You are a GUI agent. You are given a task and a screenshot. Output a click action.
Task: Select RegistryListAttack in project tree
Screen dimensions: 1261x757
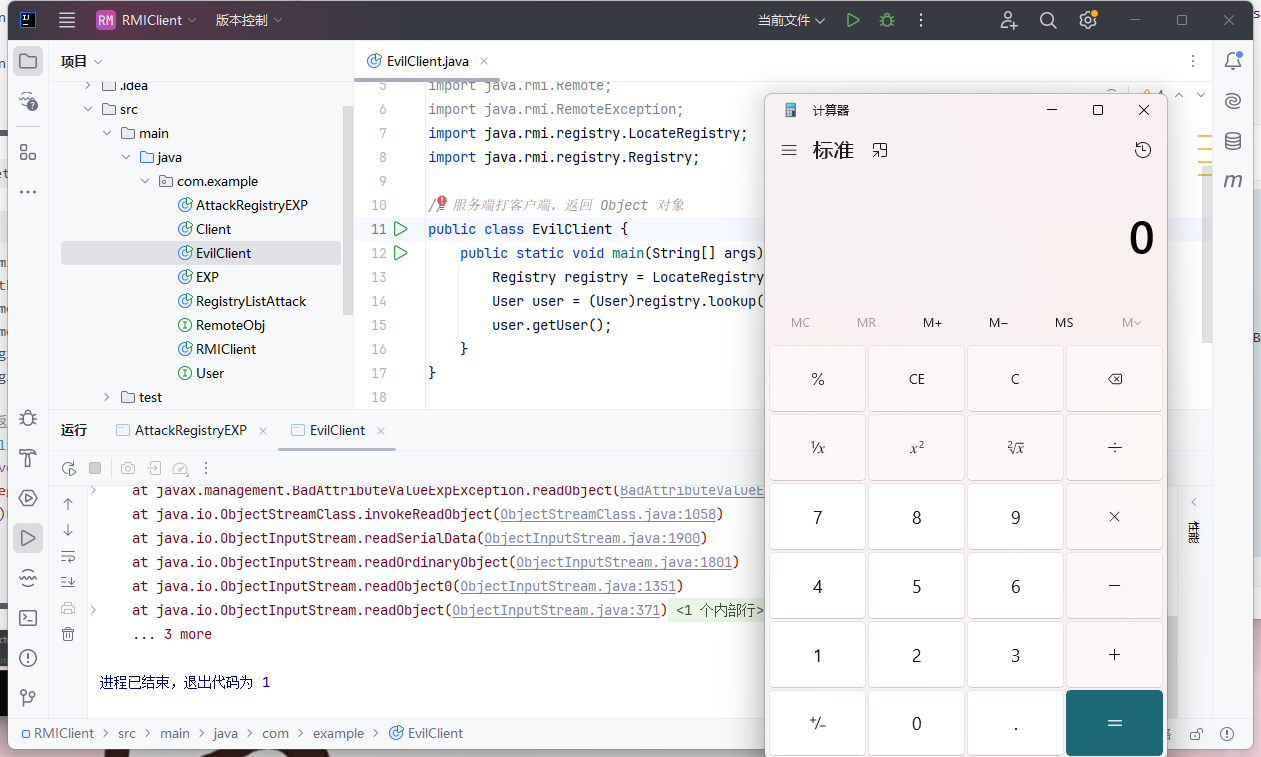(250, 301)
